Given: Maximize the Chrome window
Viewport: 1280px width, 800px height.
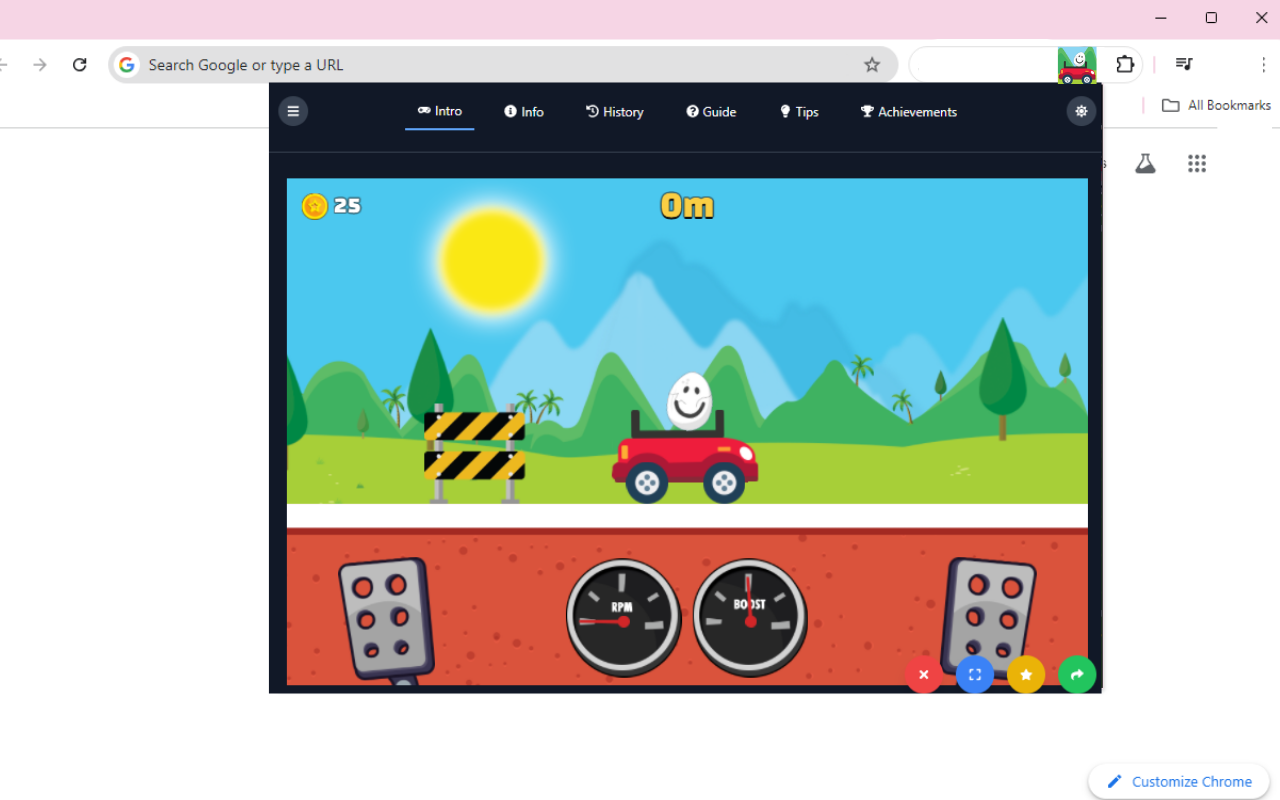Looking at the screenshot, I should pyautogui.click(x=1211, y=18).
